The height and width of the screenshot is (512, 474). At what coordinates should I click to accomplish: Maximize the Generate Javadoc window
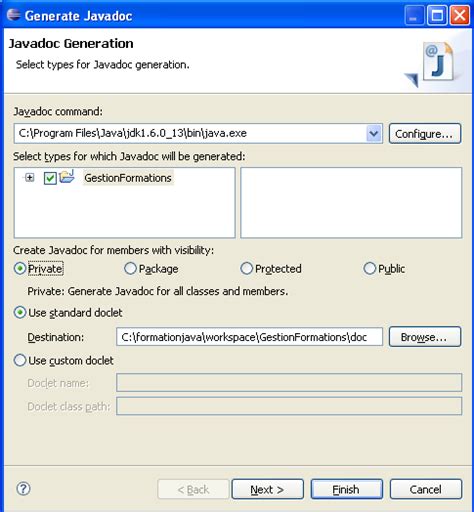click(x=437, y=15)
